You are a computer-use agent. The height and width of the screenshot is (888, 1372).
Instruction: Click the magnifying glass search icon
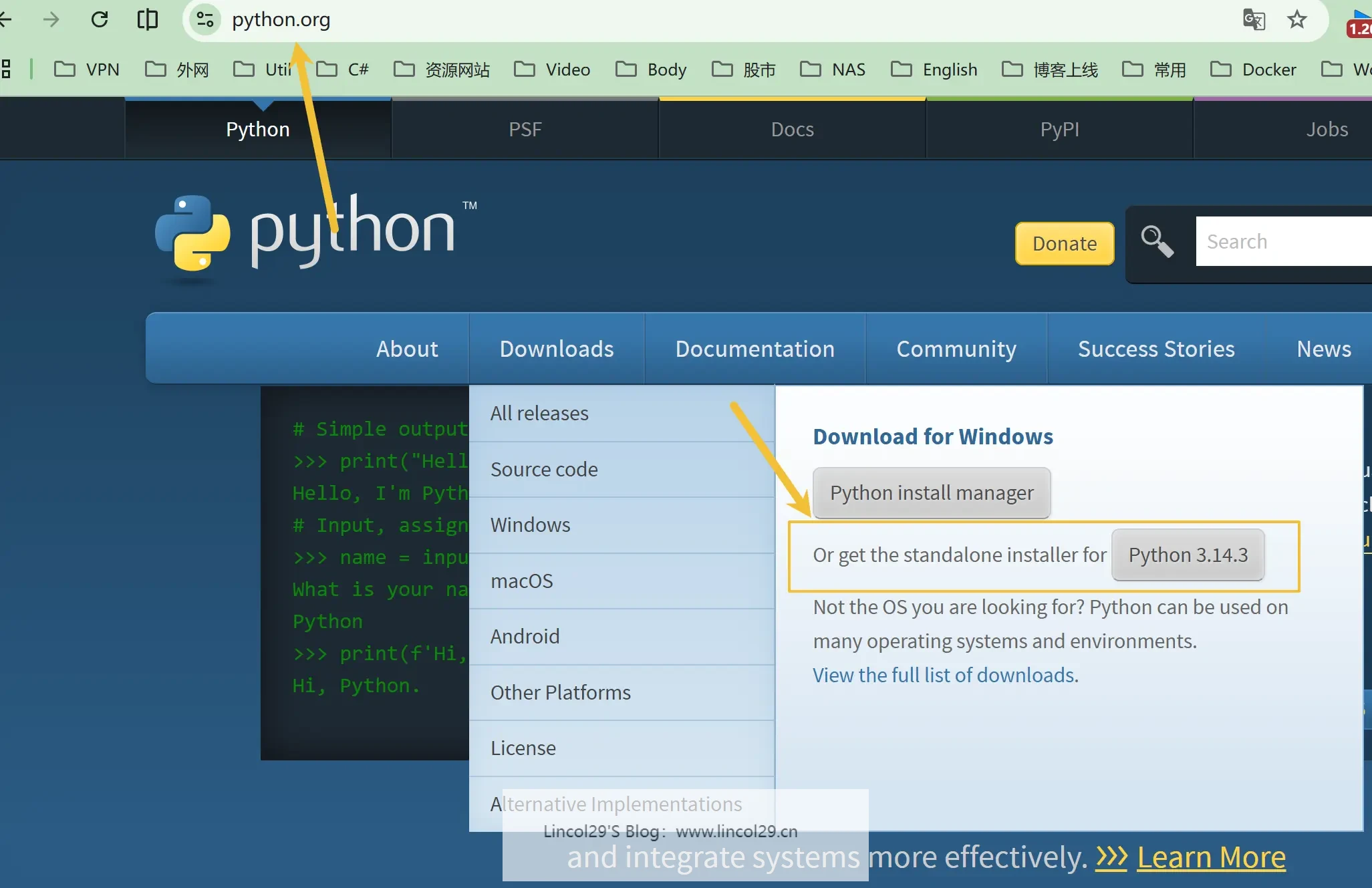point(1157,241)
